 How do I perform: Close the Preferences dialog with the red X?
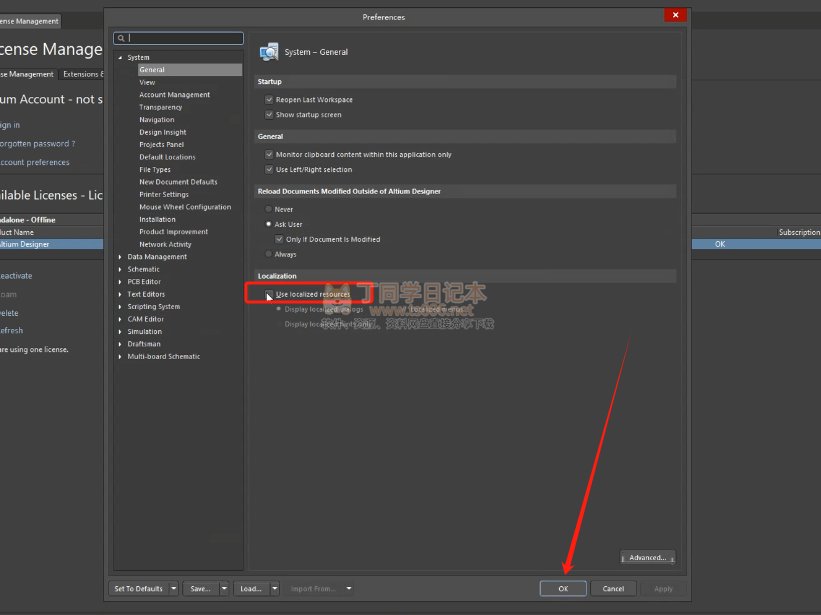(675, 15)
